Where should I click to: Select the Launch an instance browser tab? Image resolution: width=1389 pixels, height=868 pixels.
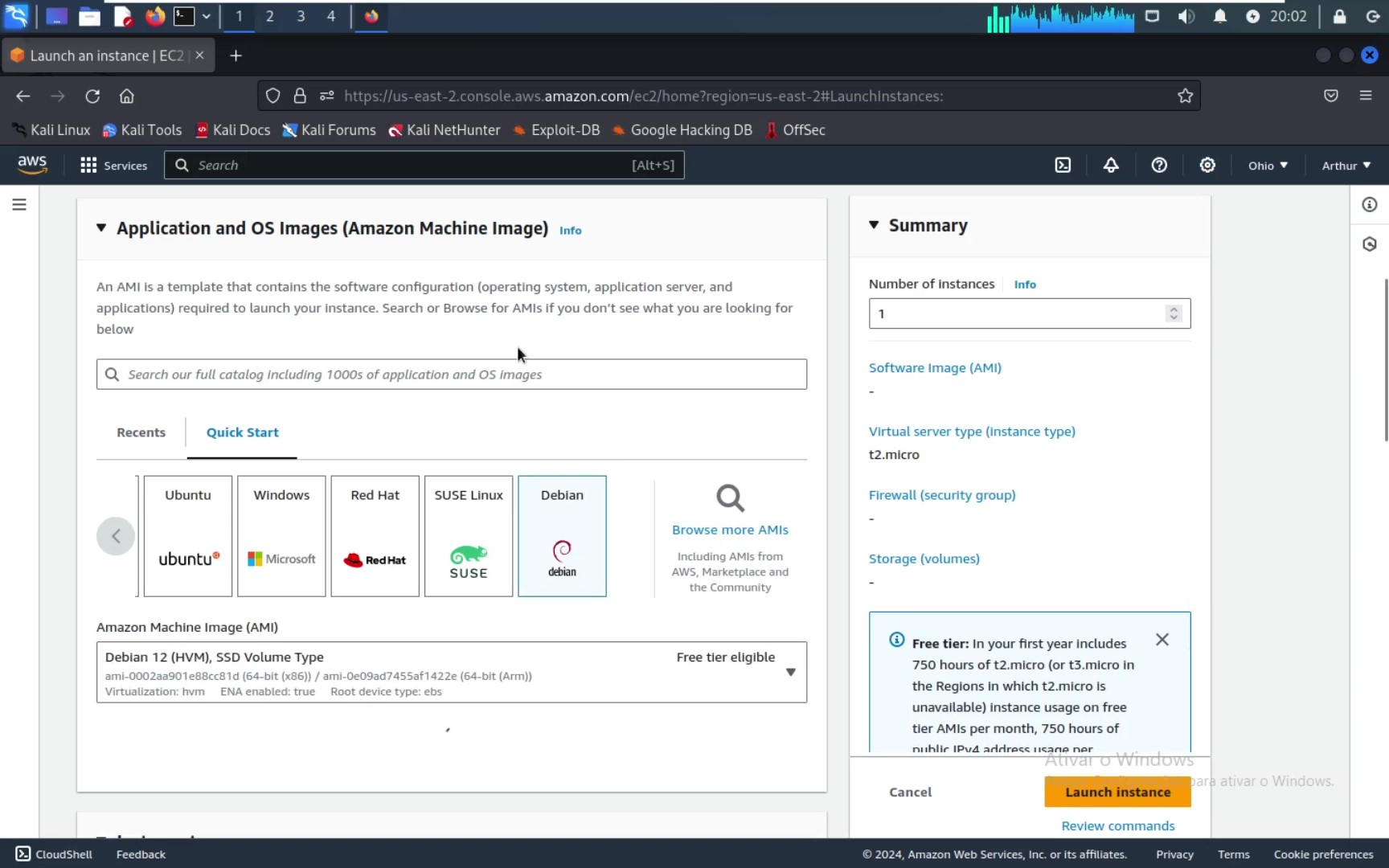pos(109,55)
